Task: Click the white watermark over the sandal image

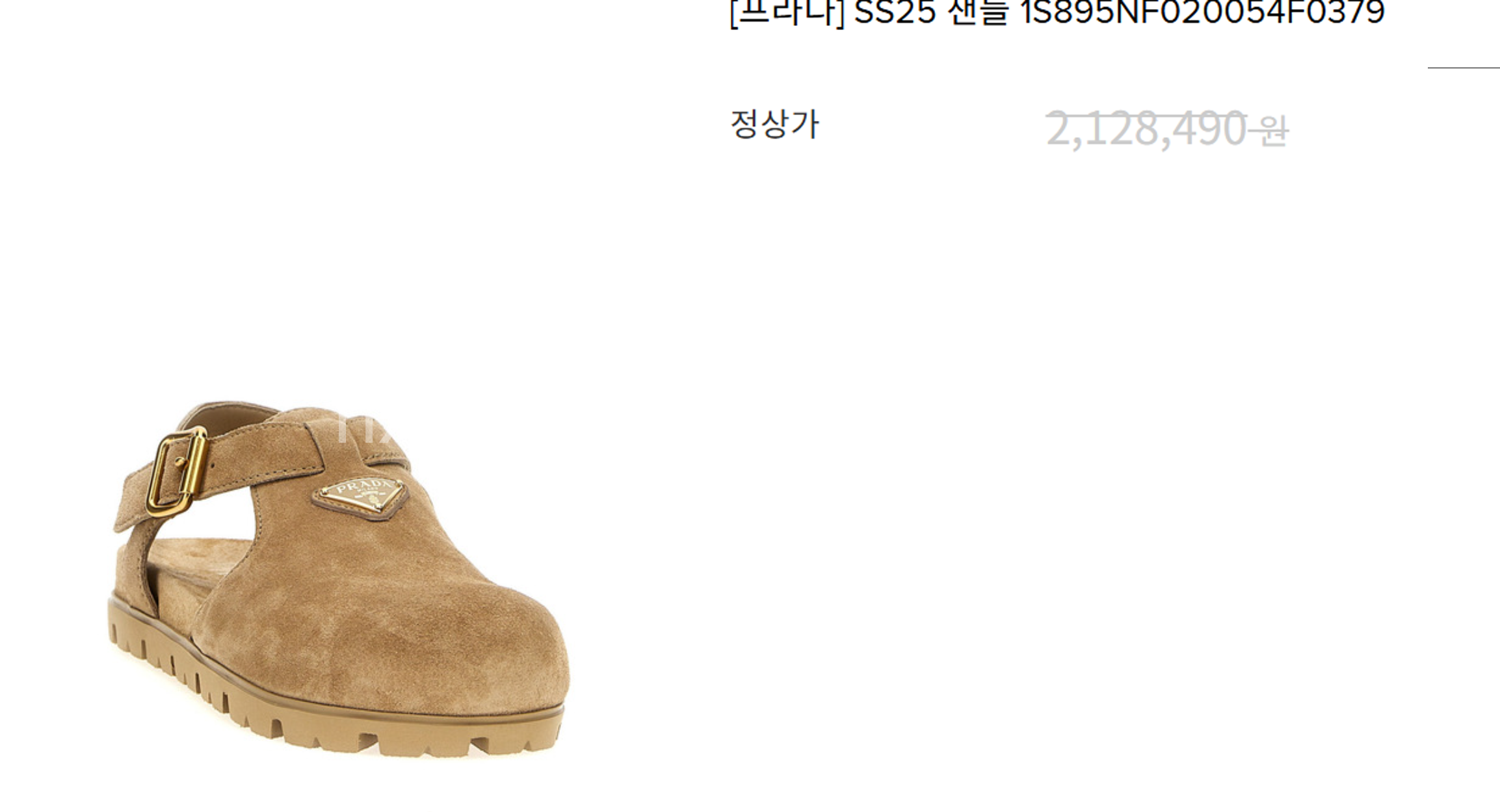Action: [x=364, y=430]
